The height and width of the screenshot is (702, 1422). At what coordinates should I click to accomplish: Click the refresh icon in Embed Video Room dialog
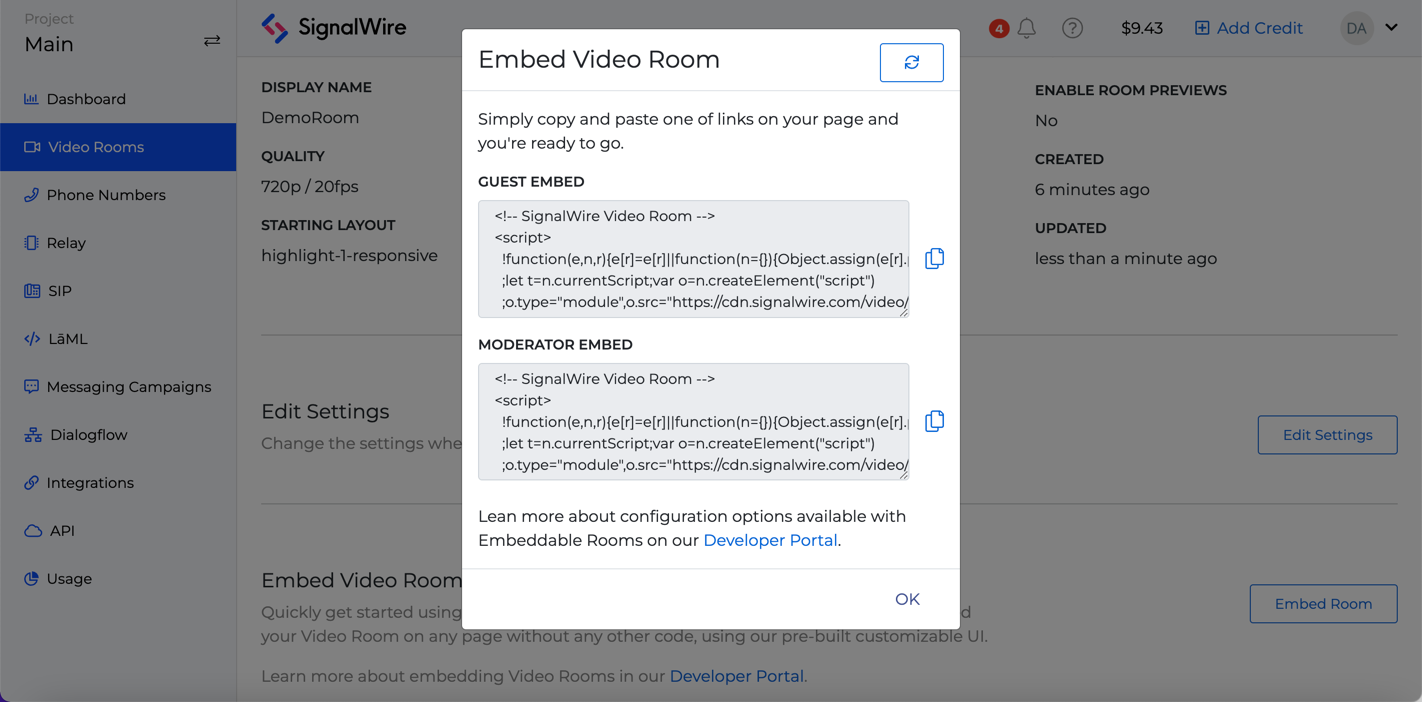[911, 63]
